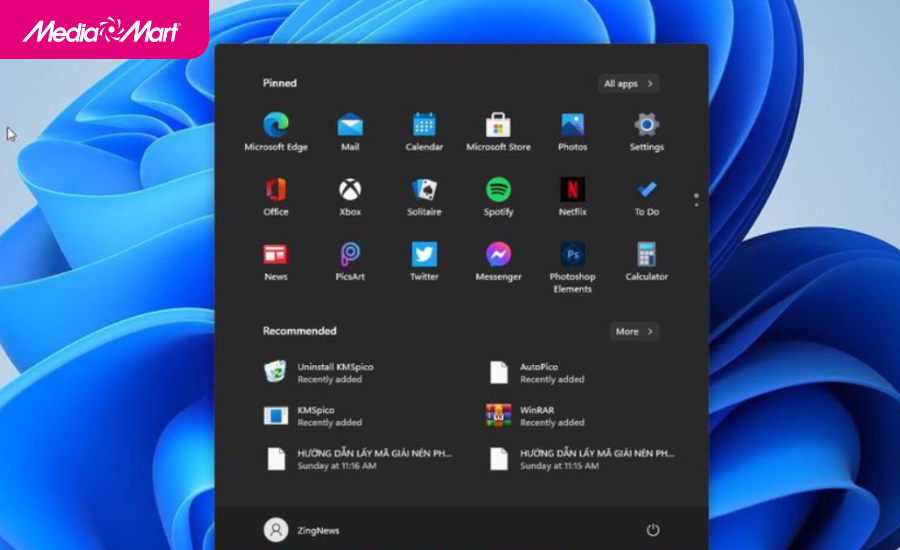This screenshot has width=900, height=550.
Task: Click the MediaMart logo
Action: point(102,30)
